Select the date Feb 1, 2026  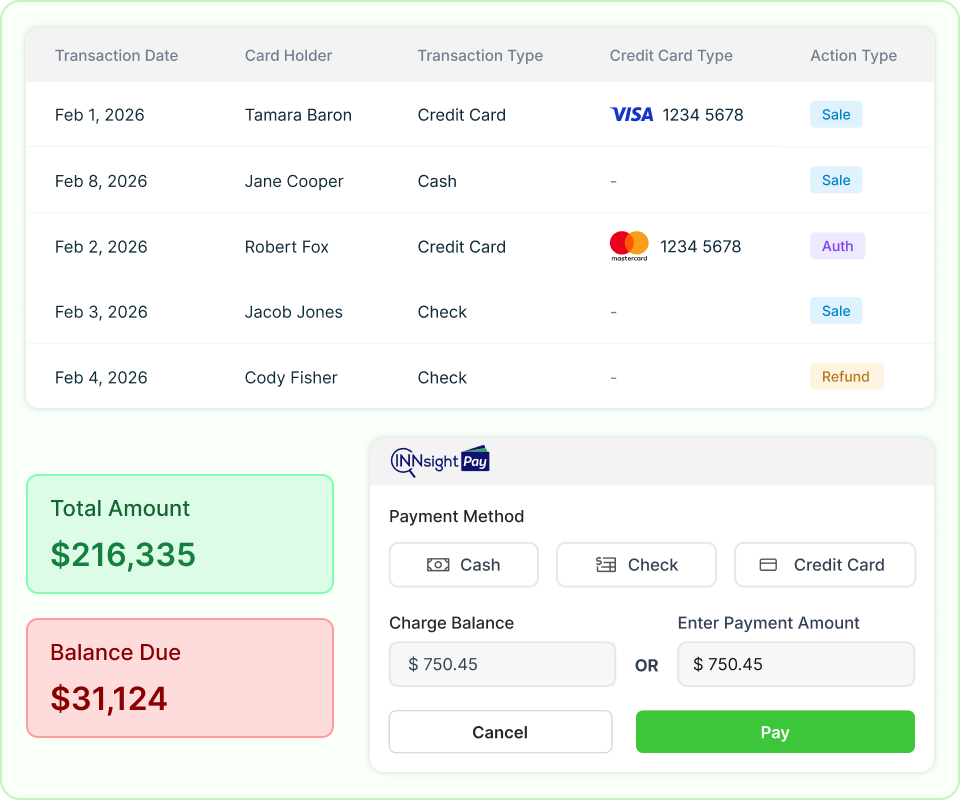[x=100, y=115]
